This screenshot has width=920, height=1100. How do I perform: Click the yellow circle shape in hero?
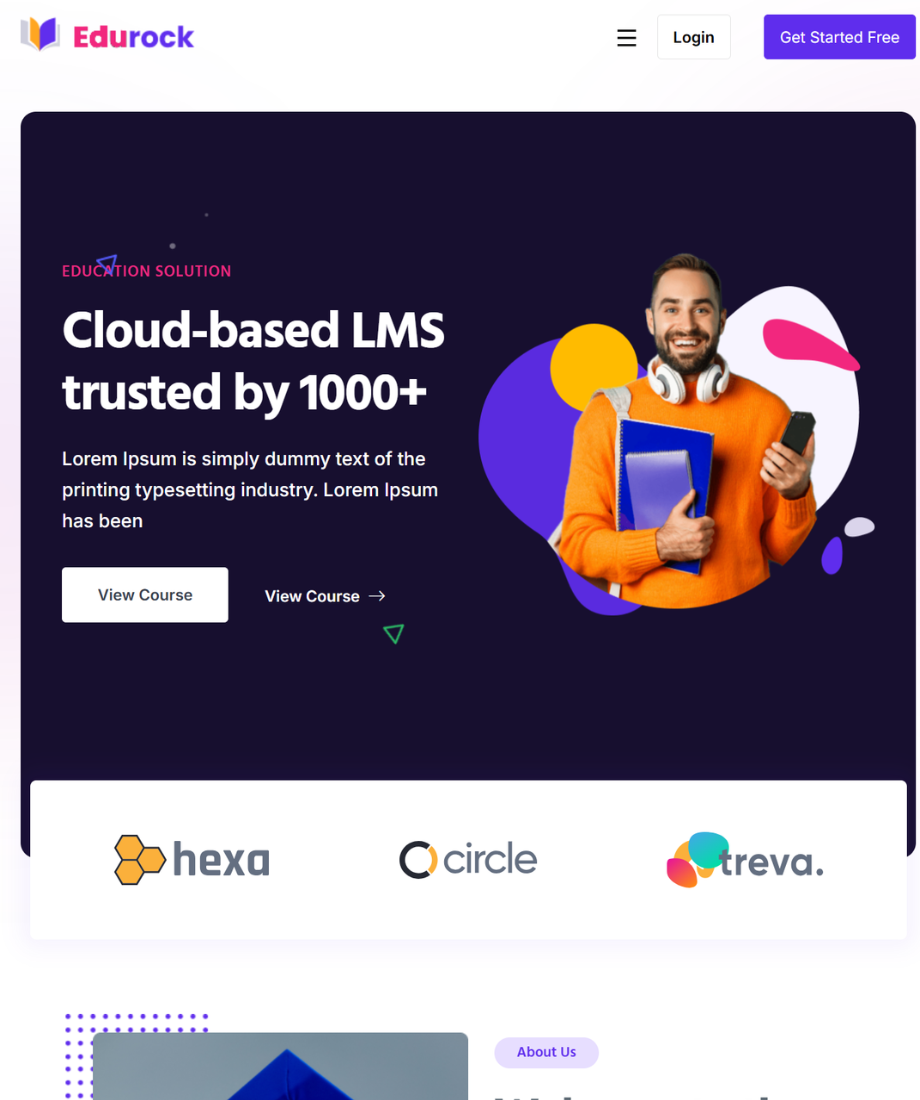pyautogui.click(x=594, y=367)
